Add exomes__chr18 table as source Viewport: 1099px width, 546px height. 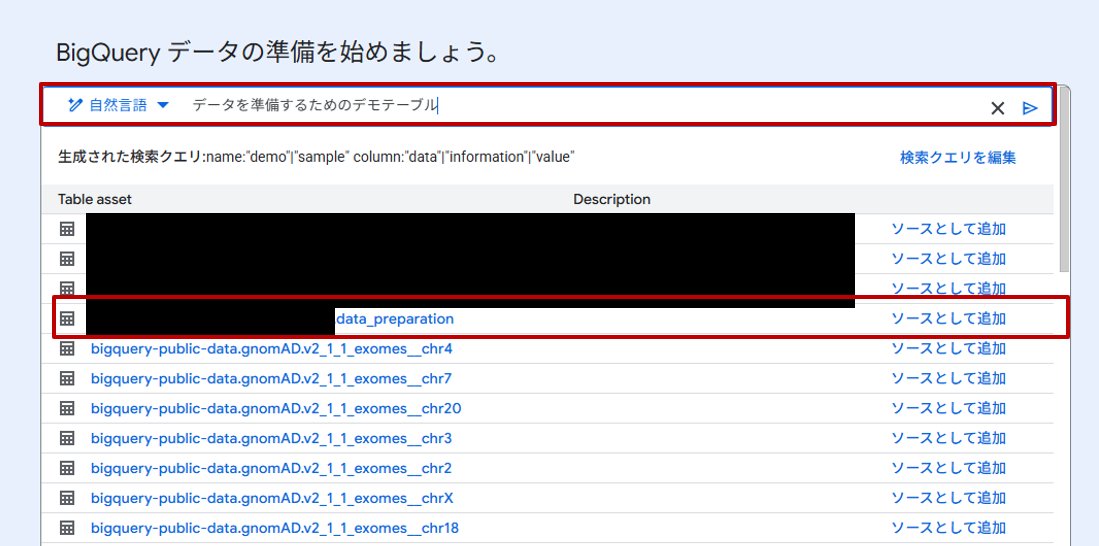coord(948,527)
